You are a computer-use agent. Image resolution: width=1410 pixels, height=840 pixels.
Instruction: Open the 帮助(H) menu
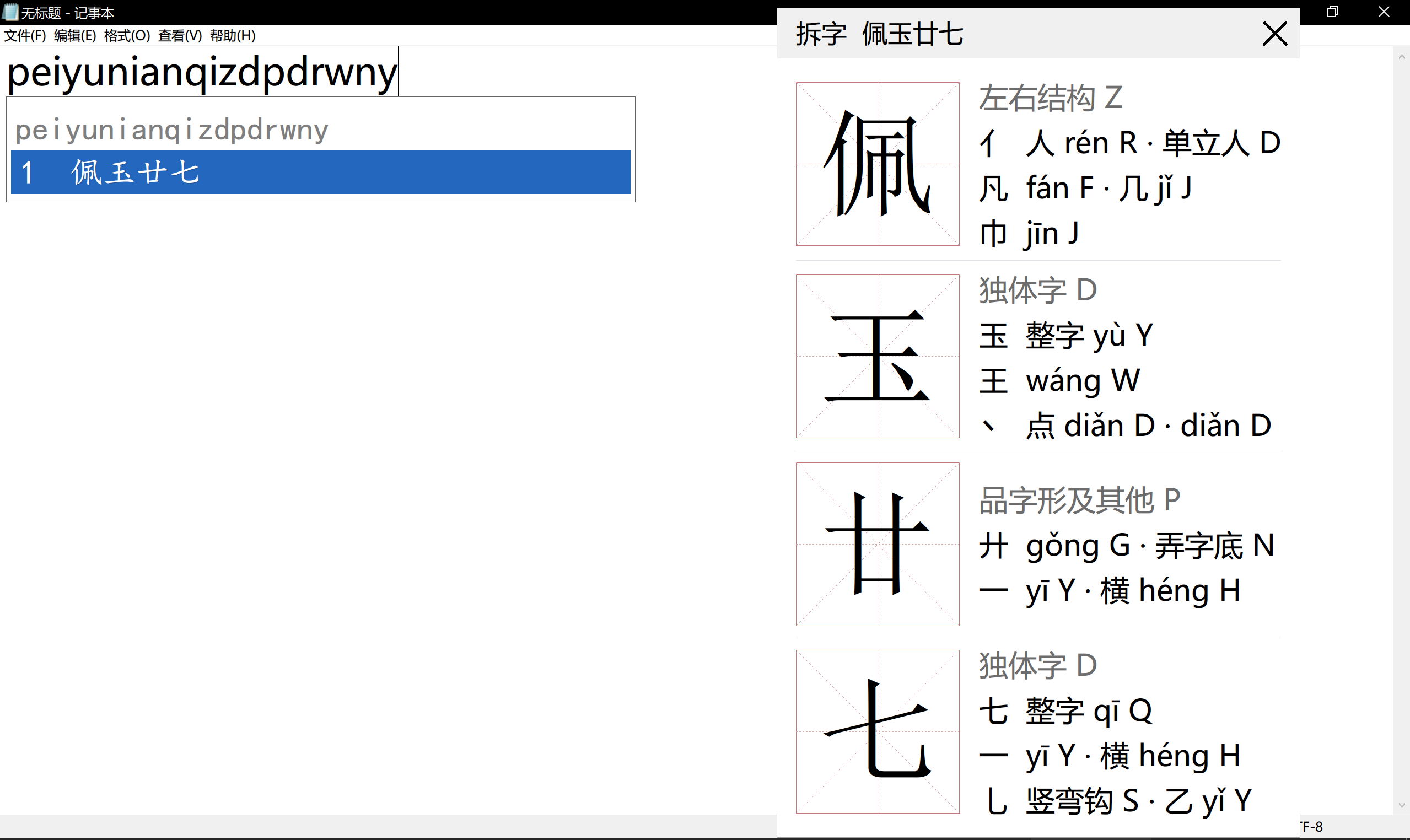click(232, 36)
